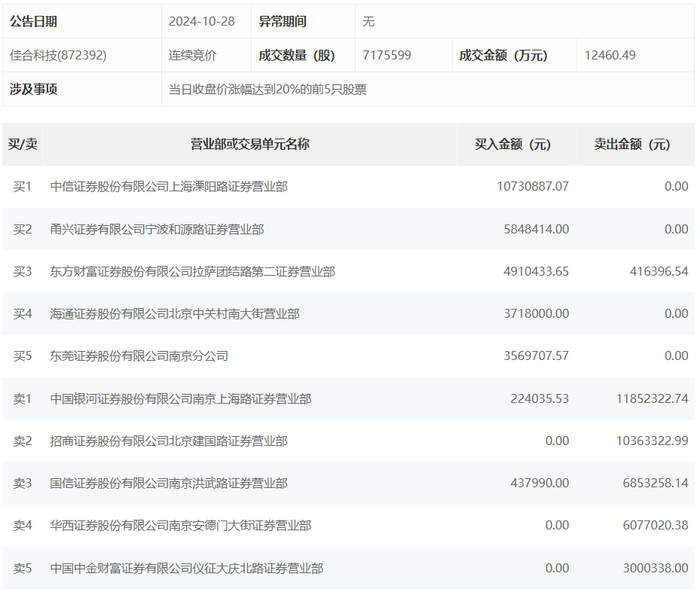700x595 pixels.
Task: Select the 买3 row label
Action: (22, 272)
